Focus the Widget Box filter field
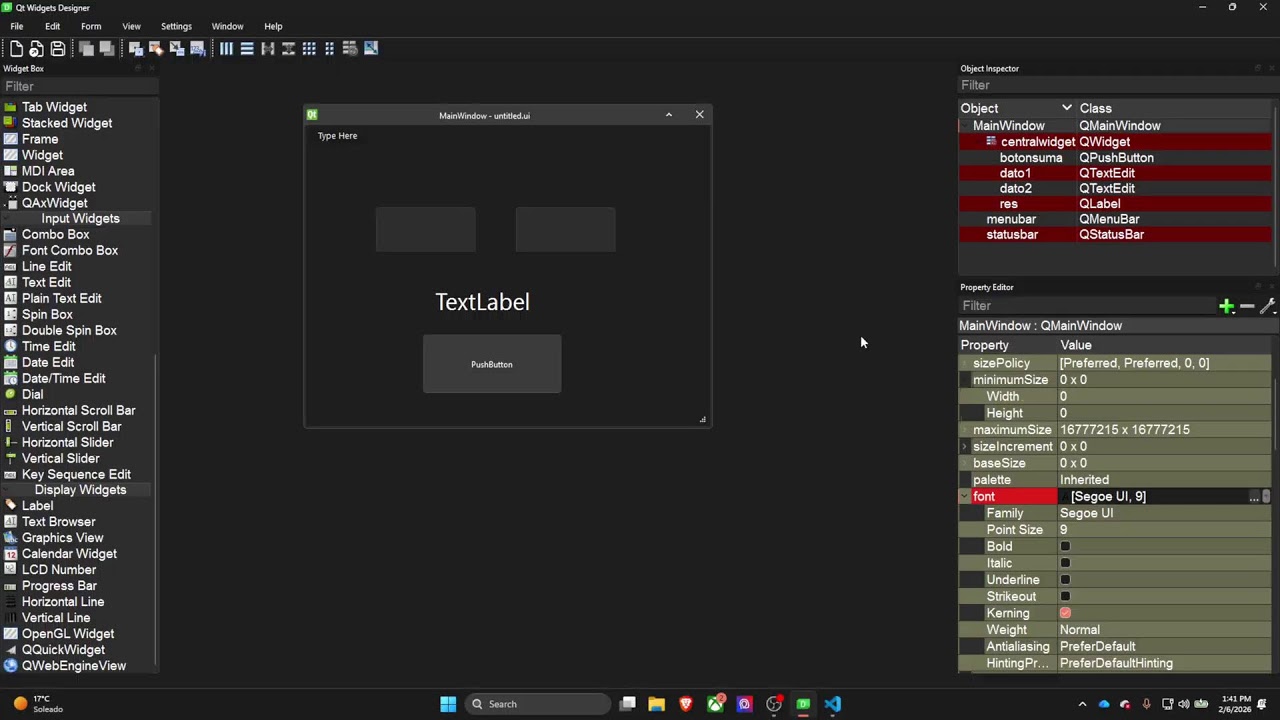The image size is (1280, 720). click(x=80, y=86)
